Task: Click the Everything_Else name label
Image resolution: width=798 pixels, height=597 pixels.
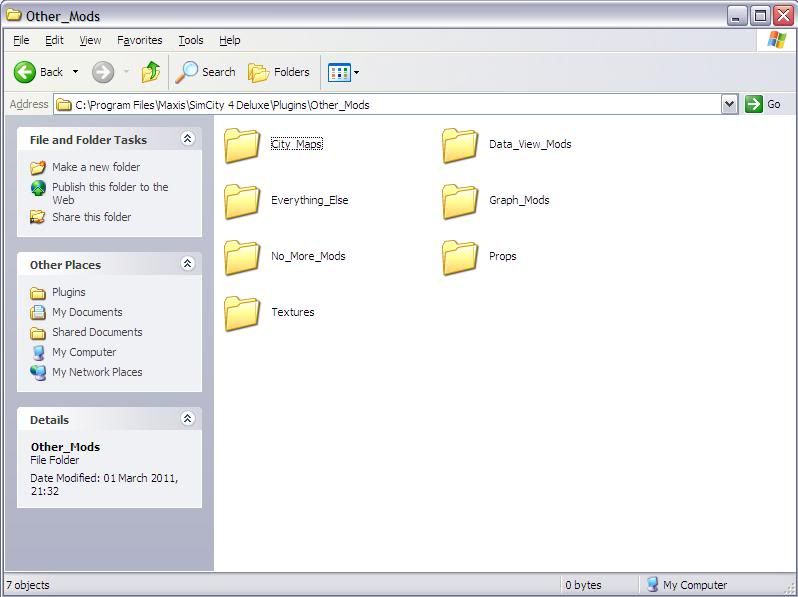Action: (x=309, y=200)
